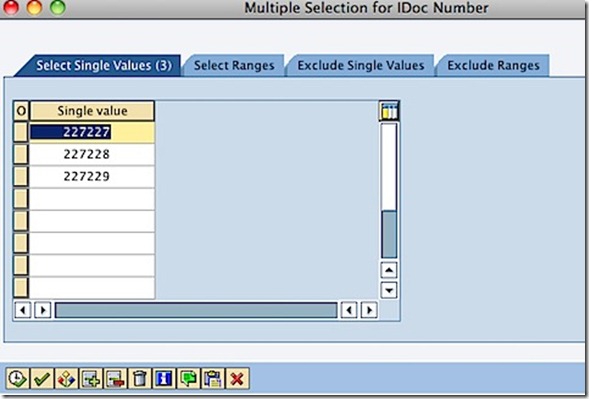Click the field containing 227227
Image resolution: width=589 pixels, height=399 pixels.
coord(92,132)
